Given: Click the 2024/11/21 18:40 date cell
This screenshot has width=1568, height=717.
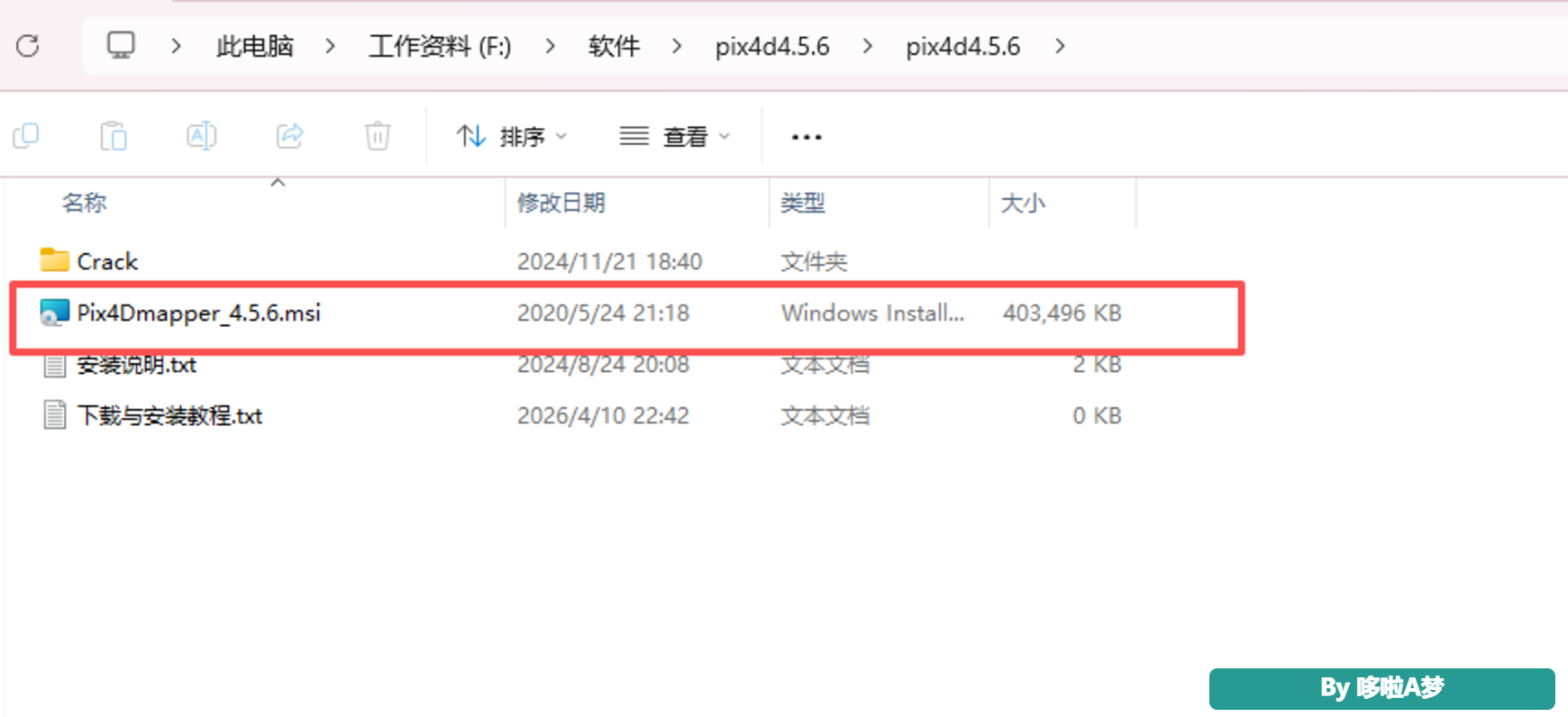Looking at the screenshot, I should click(609, 261).
